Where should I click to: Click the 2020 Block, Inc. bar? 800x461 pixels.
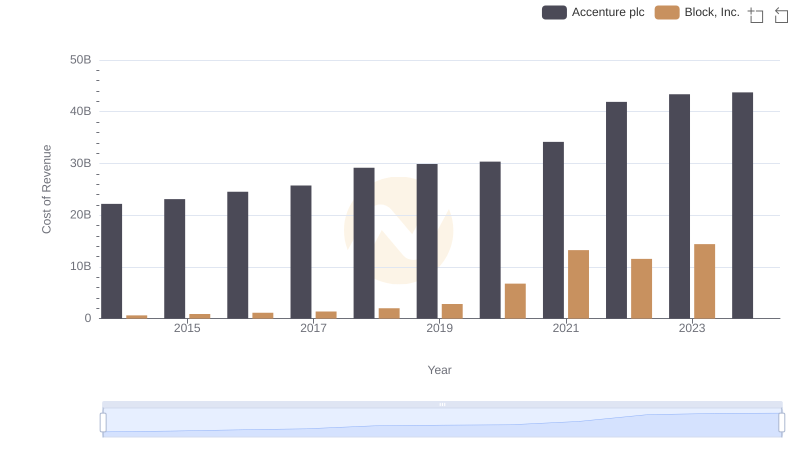point(515,301)
